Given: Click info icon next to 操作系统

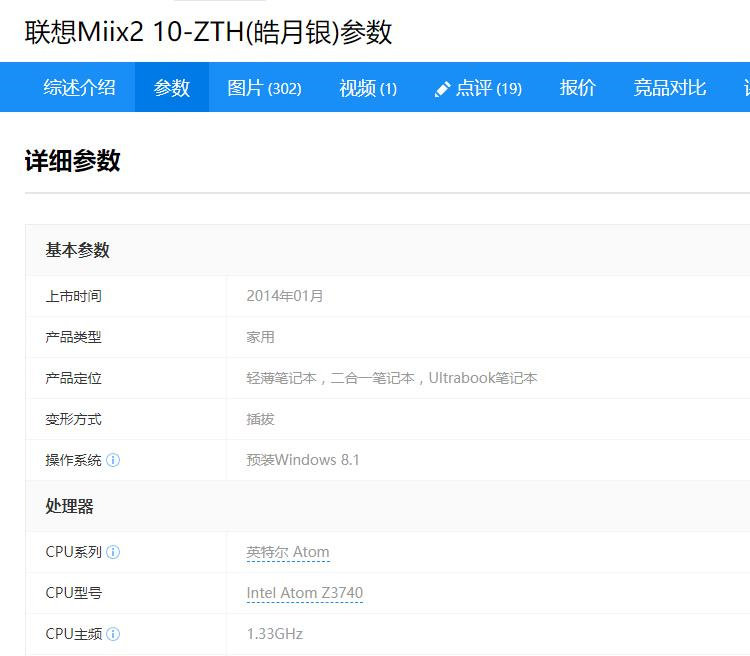Looking at the screenshot, I should pyautogui.click(x=113, y=460).
